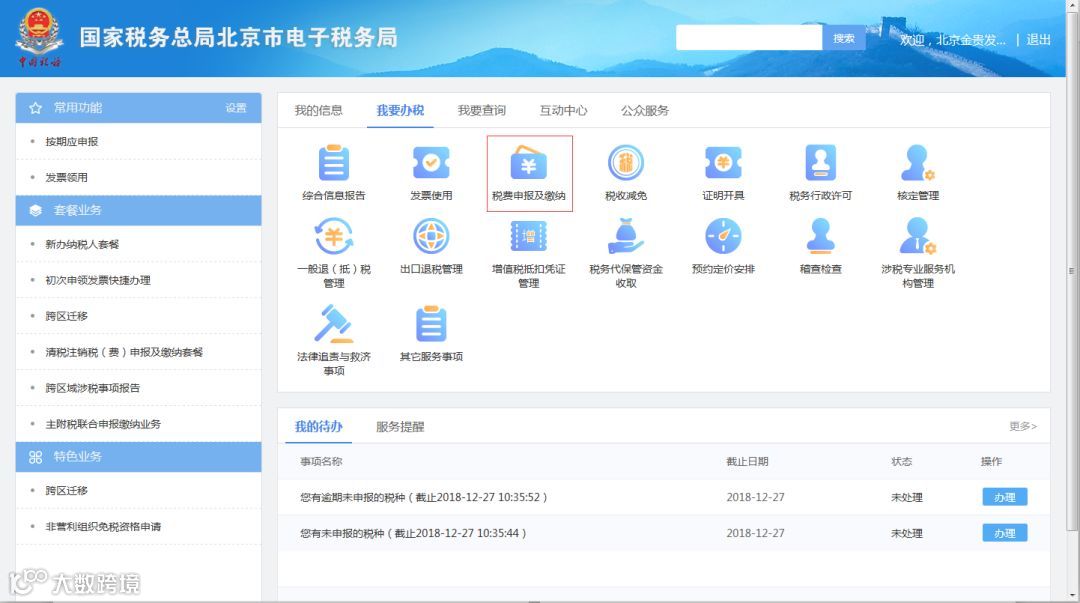This screenshot has width=1080, height=603.
Task: Click the star icon beside 常用功能
Action: 36,108
